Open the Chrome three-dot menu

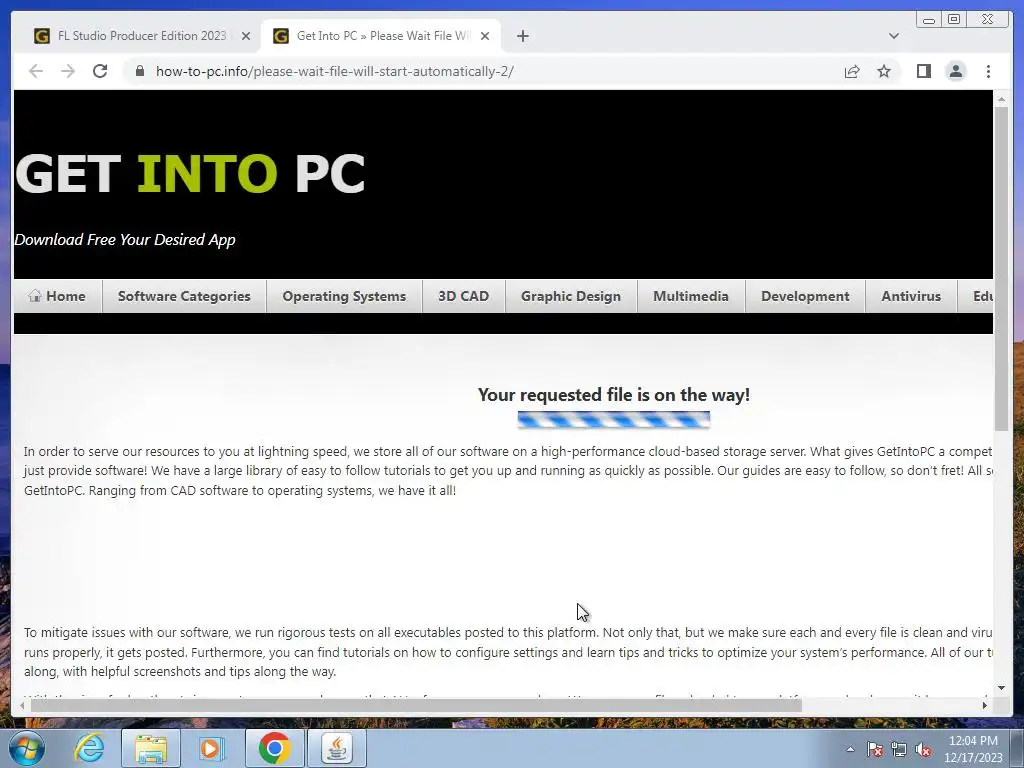click(x=988, y=71)
